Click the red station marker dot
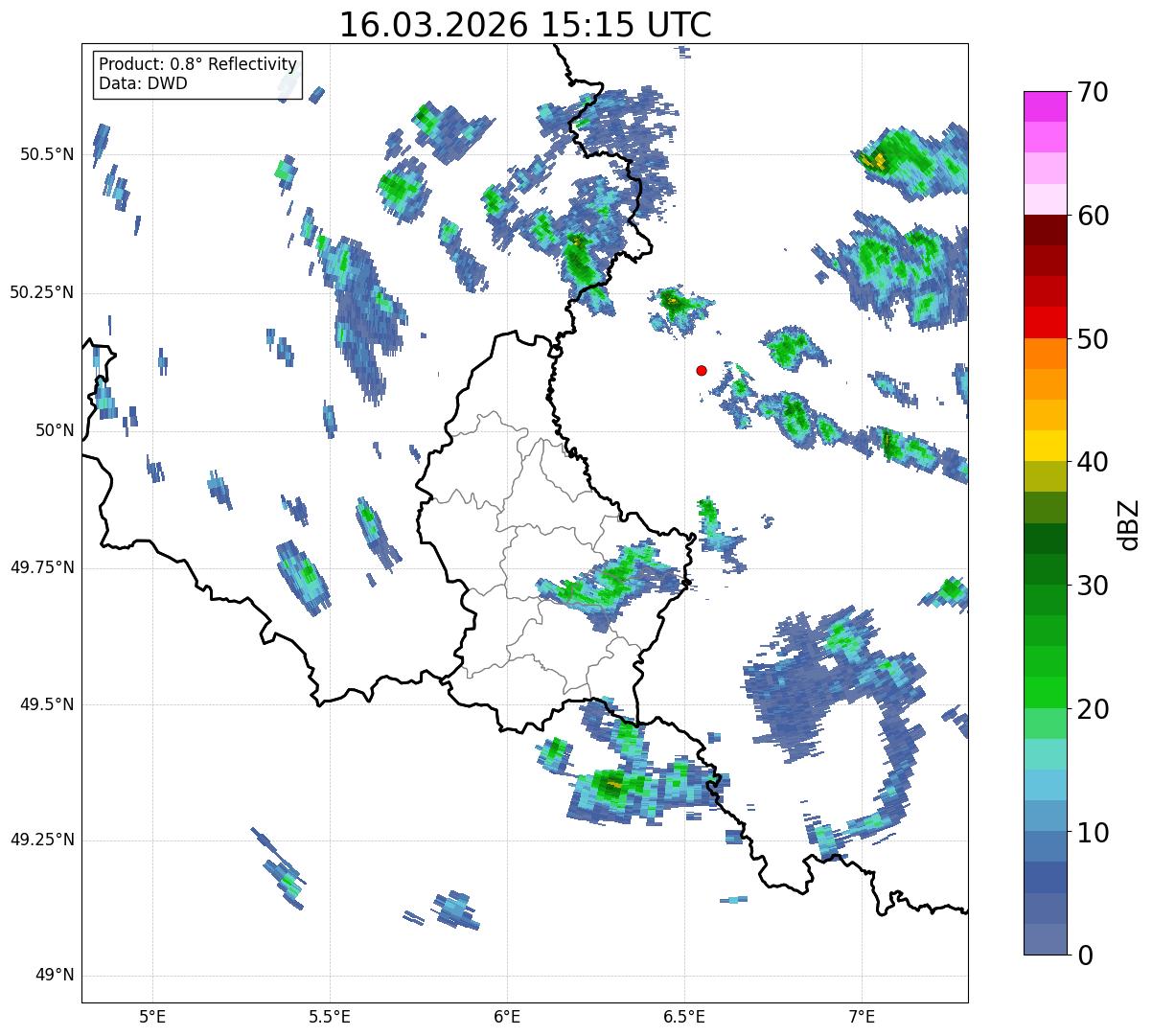 [702, 370]
